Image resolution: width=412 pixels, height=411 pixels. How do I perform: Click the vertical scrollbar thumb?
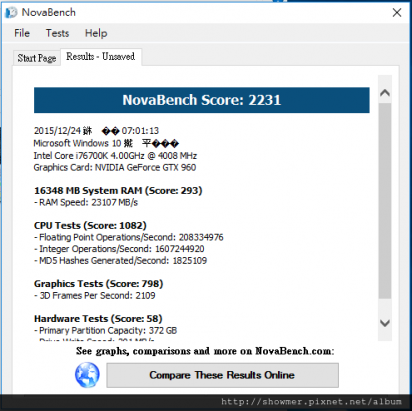tap(385, 201)
